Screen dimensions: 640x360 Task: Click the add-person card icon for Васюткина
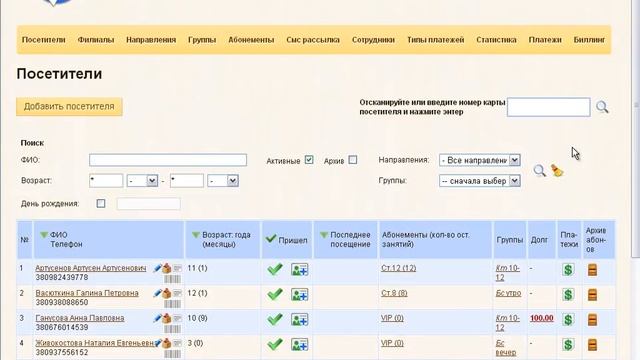[x=300, y=294]
